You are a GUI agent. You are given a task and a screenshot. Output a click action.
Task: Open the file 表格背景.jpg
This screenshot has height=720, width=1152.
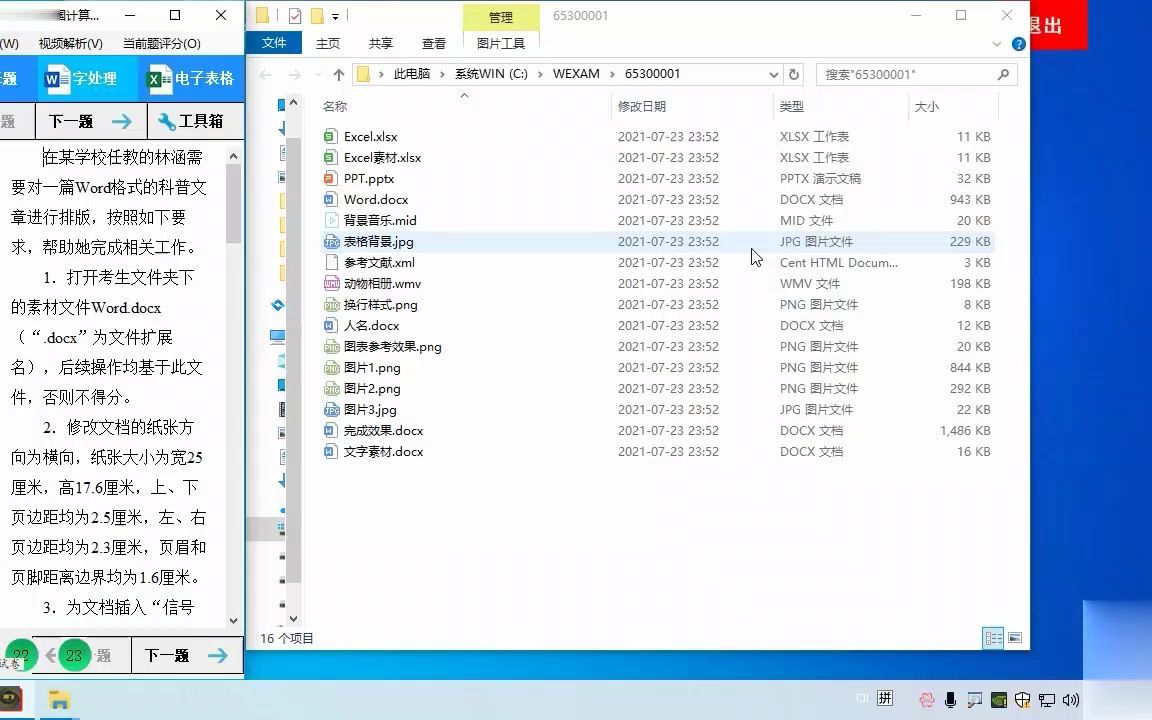(x=375, y=241)
